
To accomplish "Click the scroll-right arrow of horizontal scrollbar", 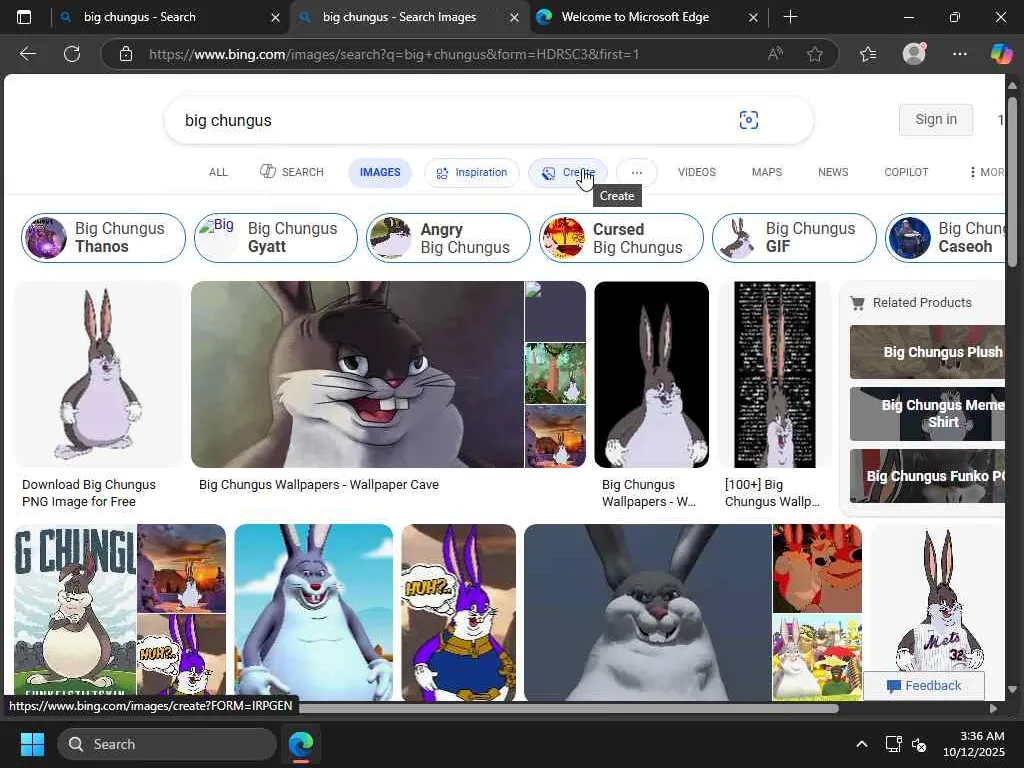I will pyautogui.click(x=993, y=708).
